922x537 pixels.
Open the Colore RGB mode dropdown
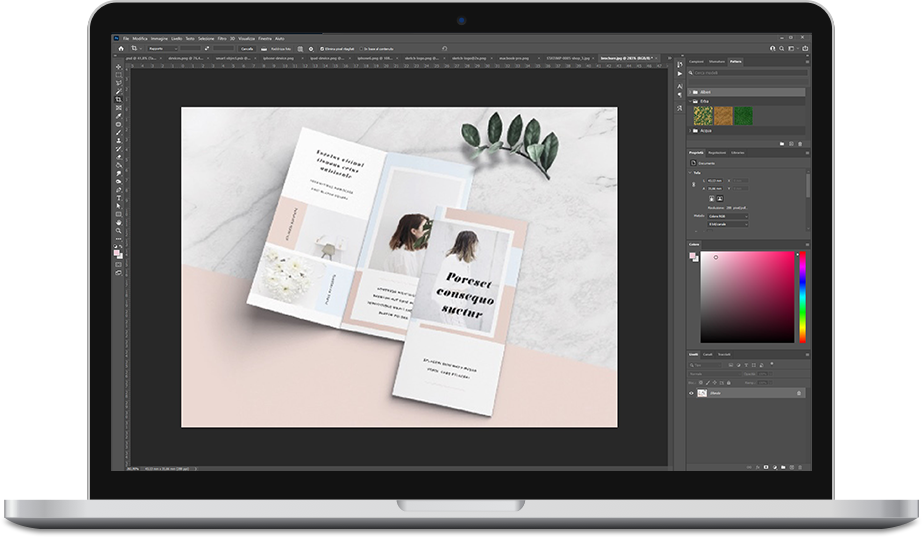pos(728,216)
